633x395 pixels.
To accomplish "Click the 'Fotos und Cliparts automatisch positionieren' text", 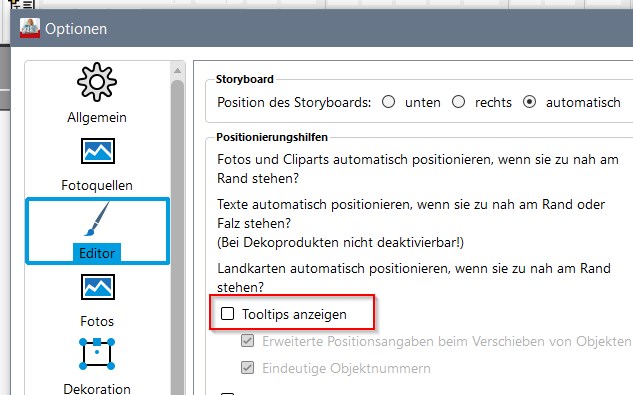I will click(417, 169).
